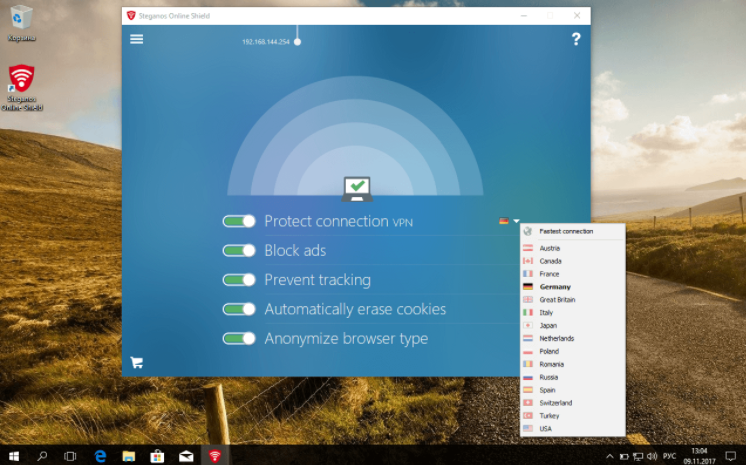Select Canada server location
This screenshot has width=746, height=465.
(573, 261)
